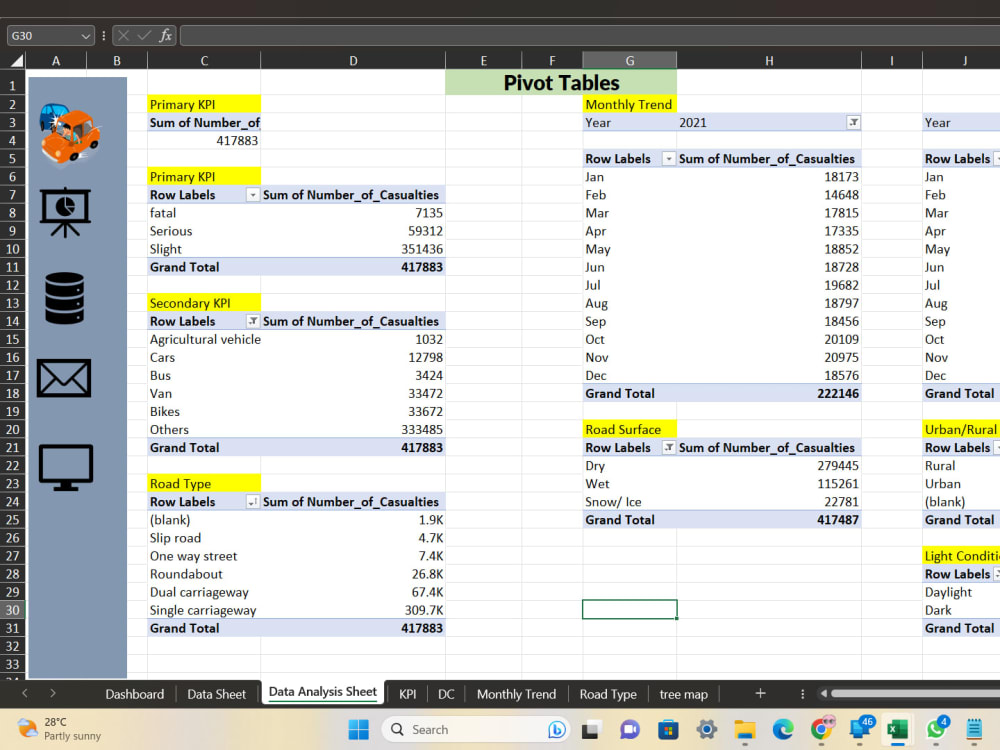This screenshot has height=750, width=1000.
Task: Open the Monthly Trend sheet tab
Action: (516, 693)
